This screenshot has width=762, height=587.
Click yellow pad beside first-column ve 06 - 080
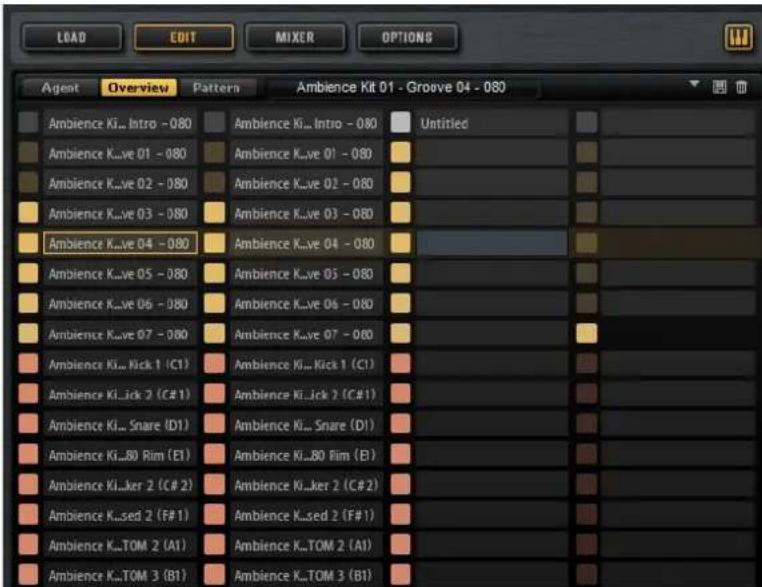tap(28, 303)
